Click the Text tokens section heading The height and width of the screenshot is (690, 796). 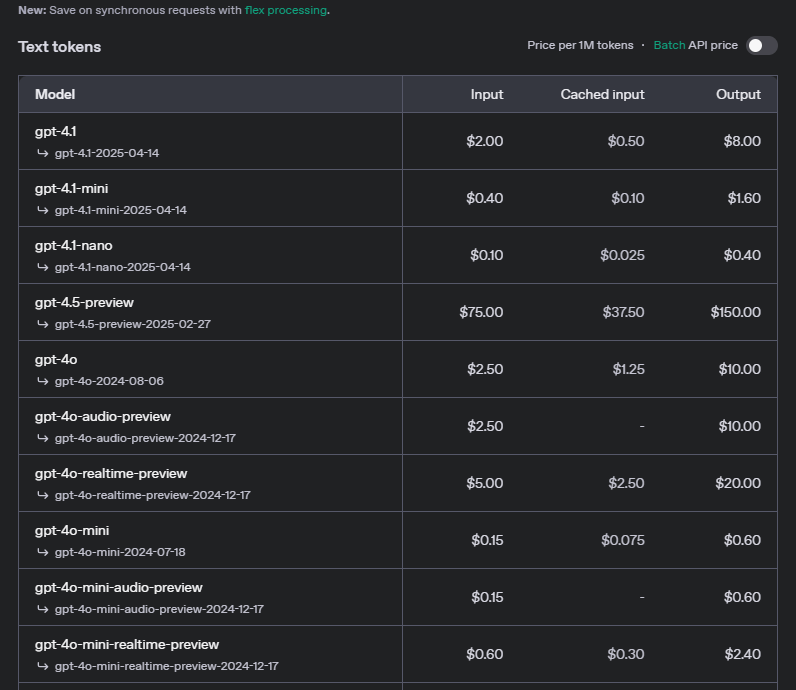click(x=59, y=47)
